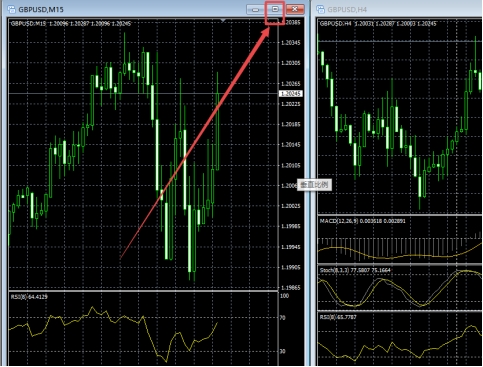Click price scale value 1.20265
Image resolution: width=483 pixels, height=367 pixels.
coord(291,84)
